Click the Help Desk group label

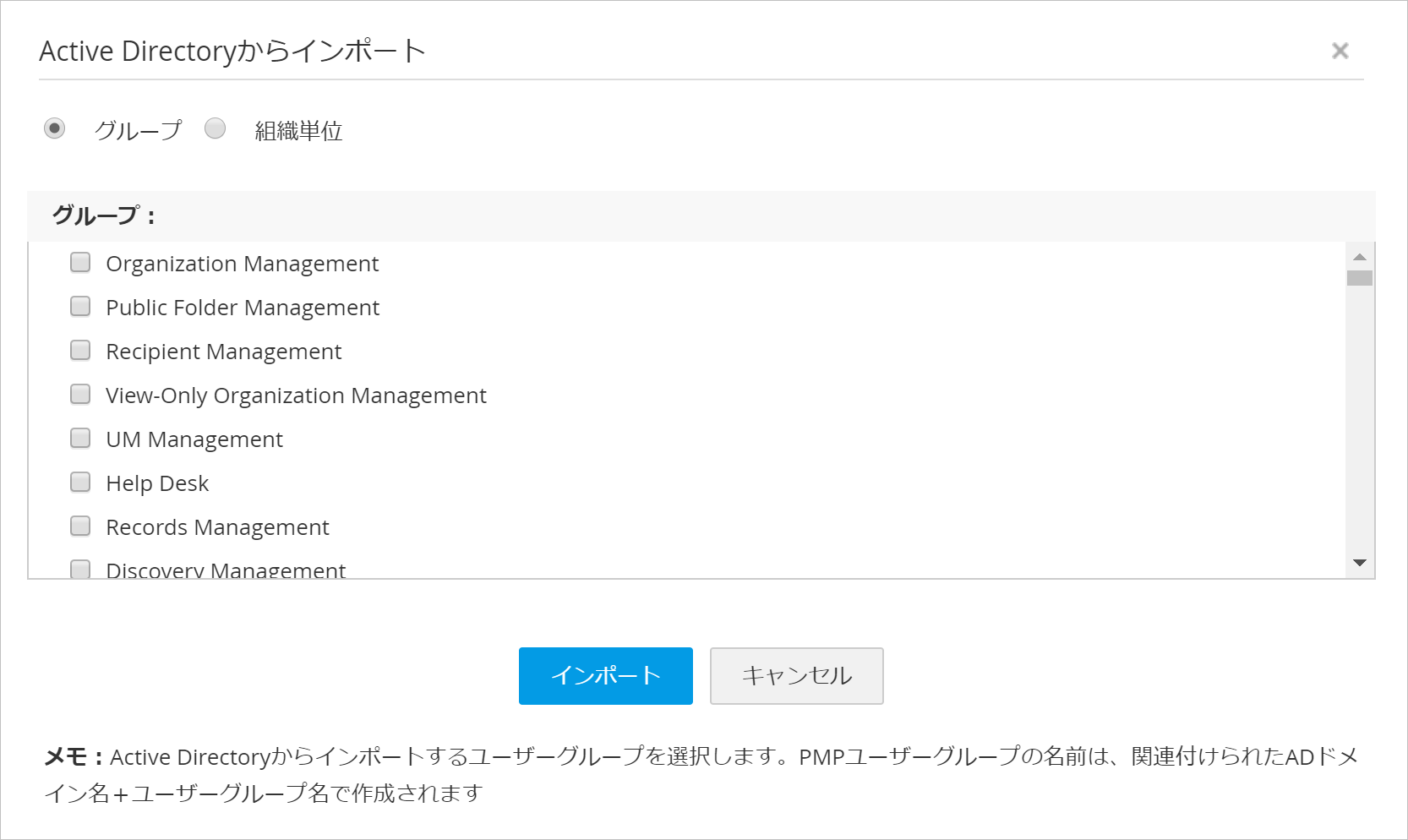click(x=157, y=483)
